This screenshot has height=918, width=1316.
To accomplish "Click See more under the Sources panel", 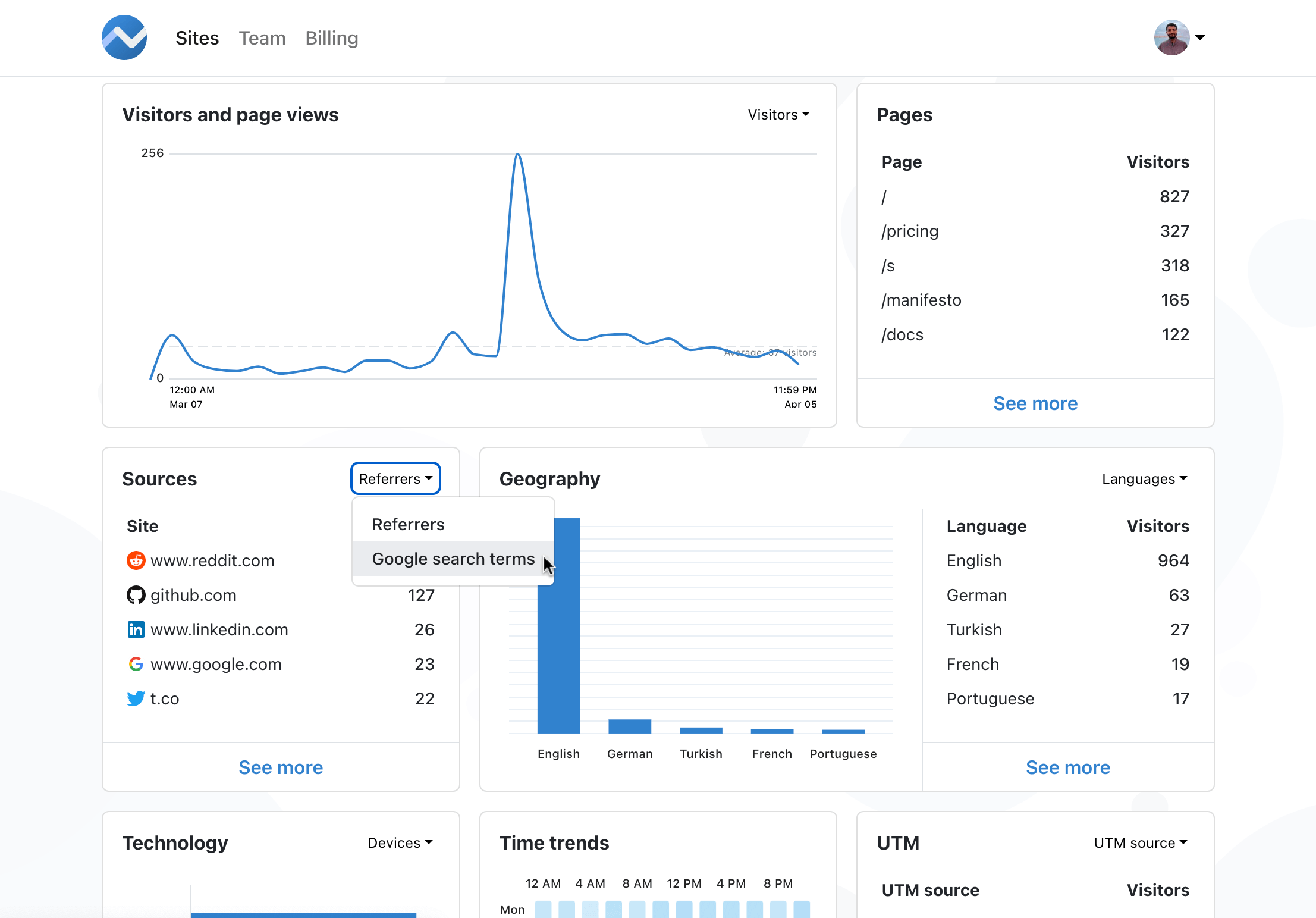I will pyautogui.click(x=281, y=767).
